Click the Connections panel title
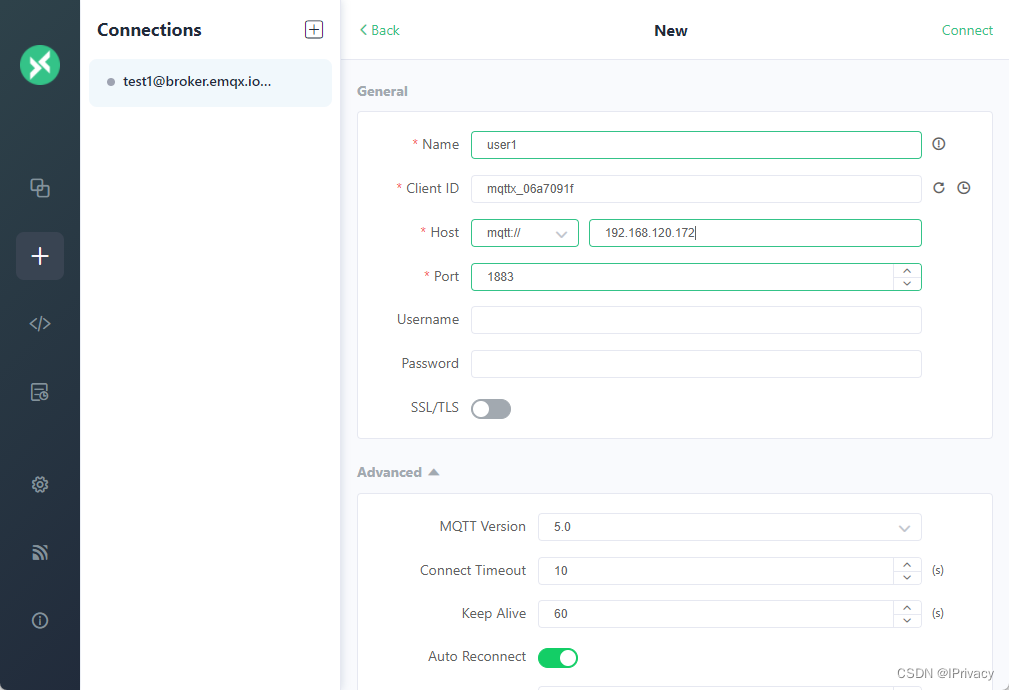This screenshot has width=1009, height=690. 149,30
